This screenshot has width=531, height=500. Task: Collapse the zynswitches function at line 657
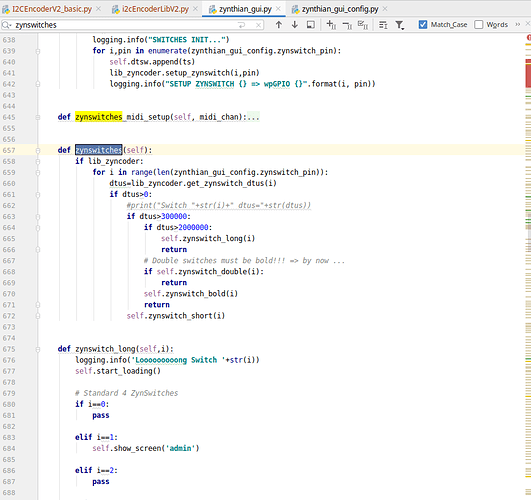(x=38, y=150)
